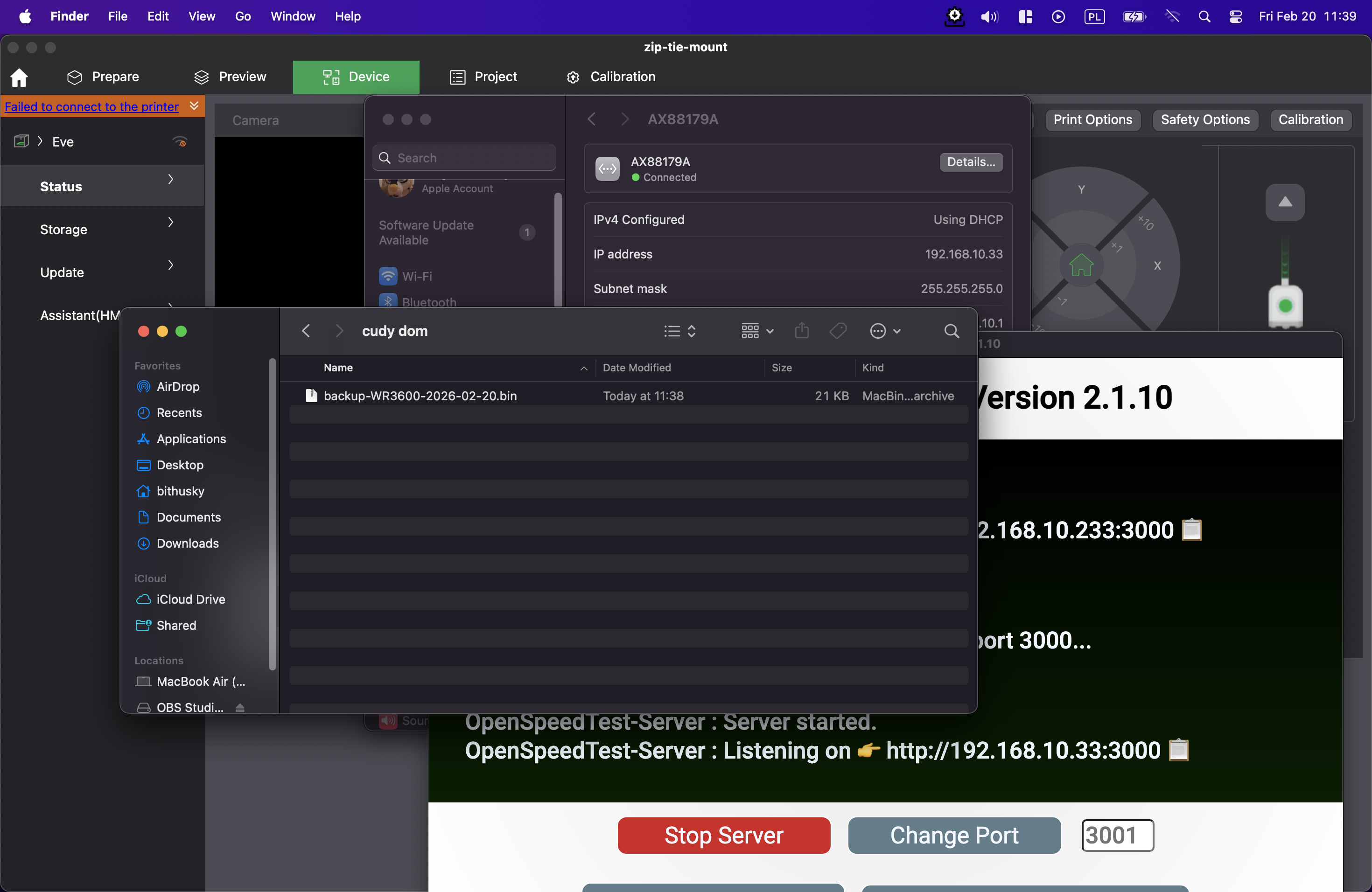This screenshot has width=1372, height=892.
Task: Open AirDrop in Finder sidebar
Action: [x=177, y=387]
